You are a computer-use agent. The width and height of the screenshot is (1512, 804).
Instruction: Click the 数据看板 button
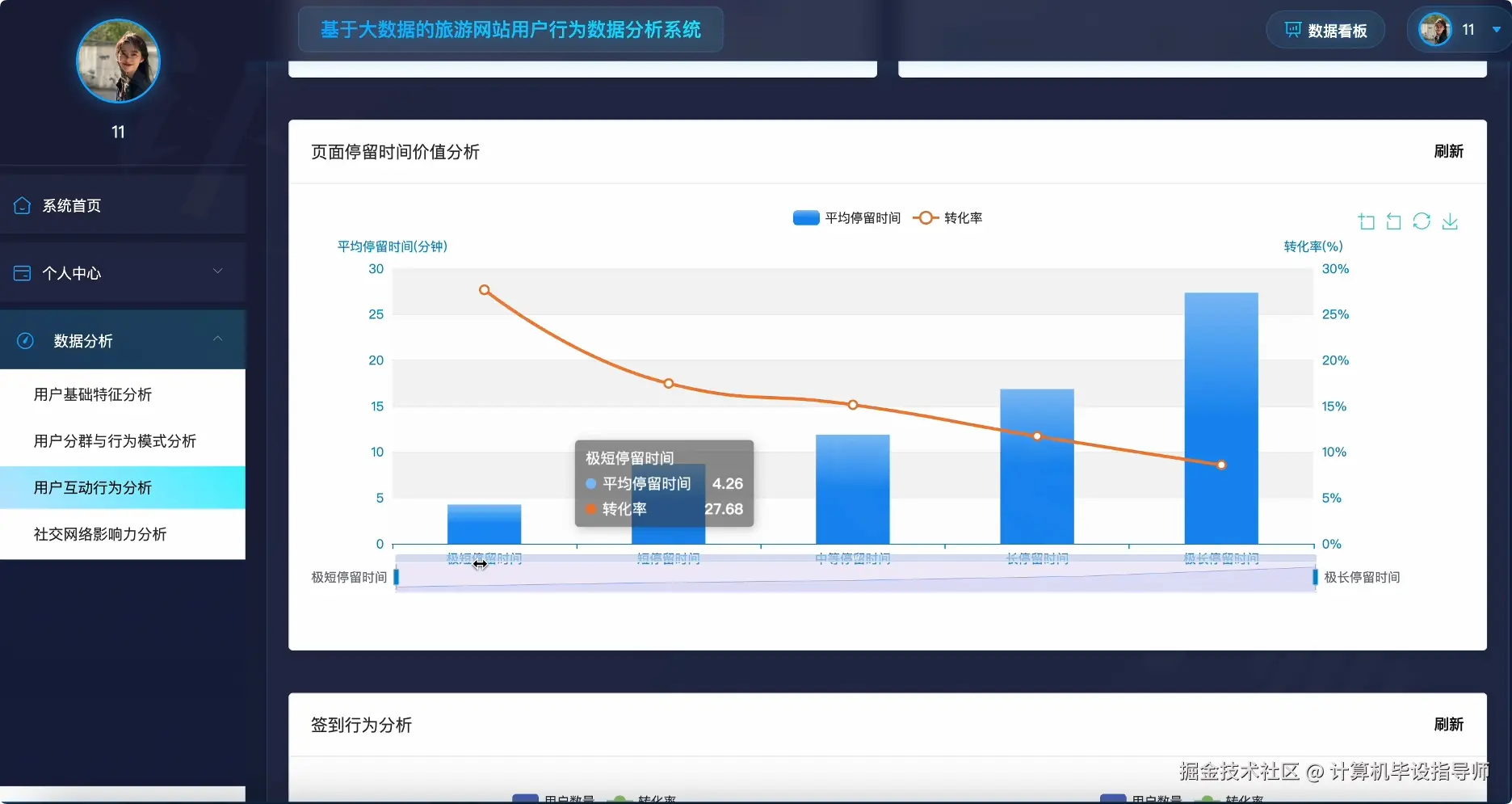click(1325, 30)
